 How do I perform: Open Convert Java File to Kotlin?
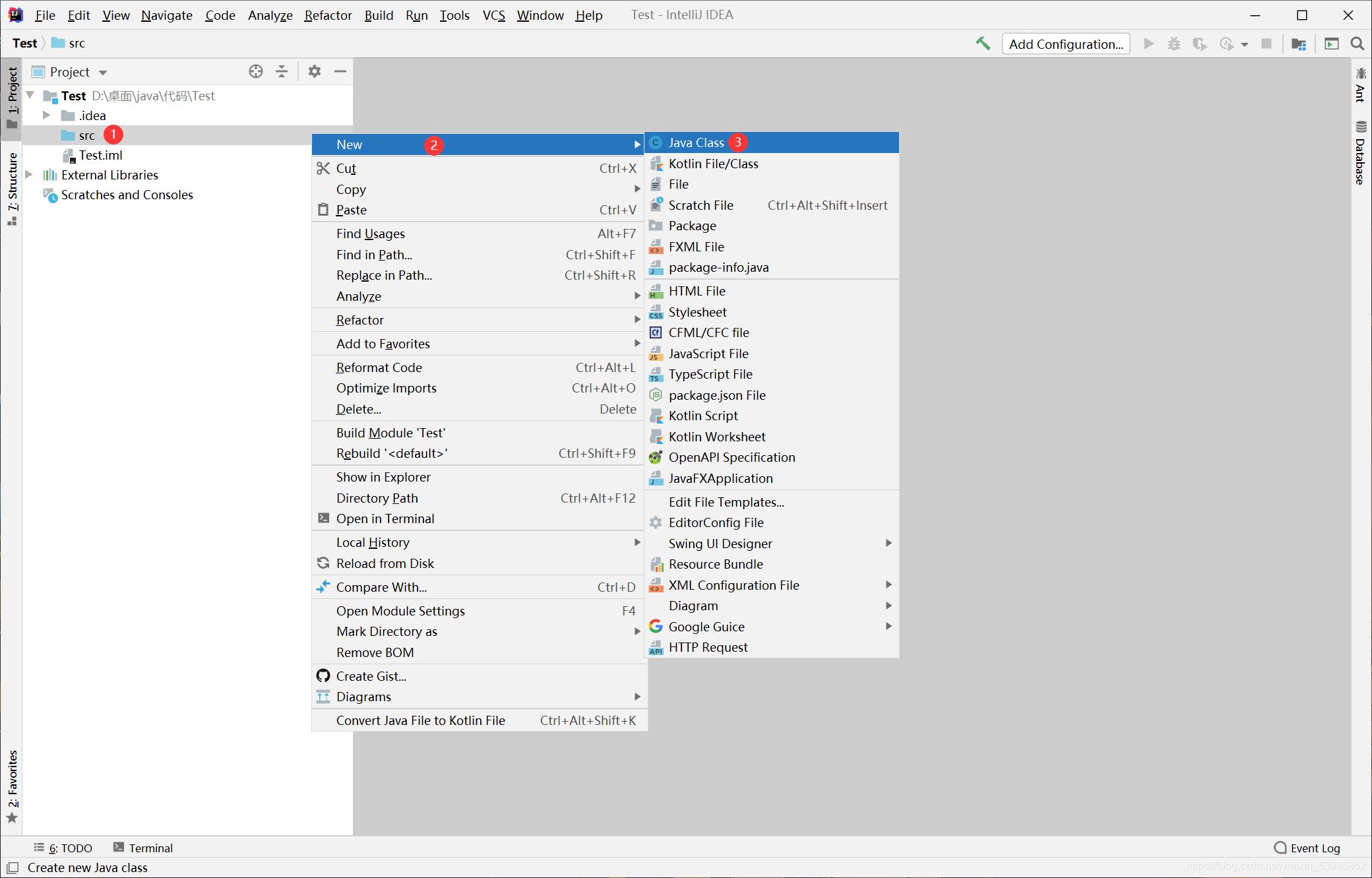click(x=420, y=720)
